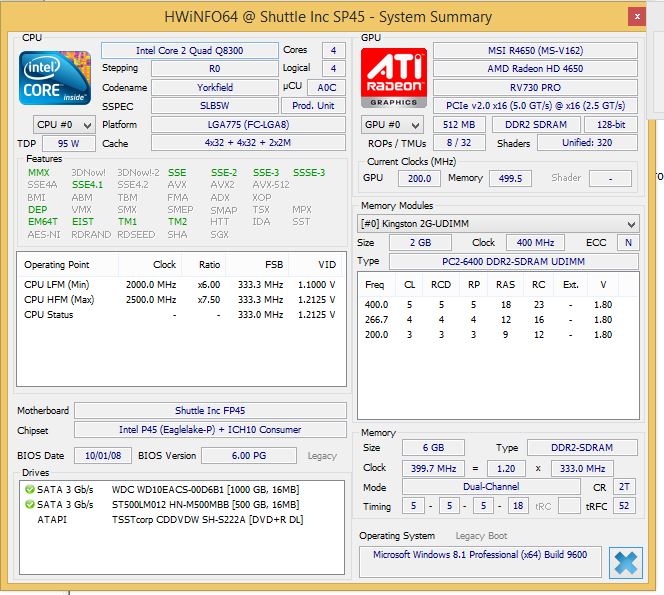Click the Shuttle Inc FP45 motherboard field

point(210,410)
